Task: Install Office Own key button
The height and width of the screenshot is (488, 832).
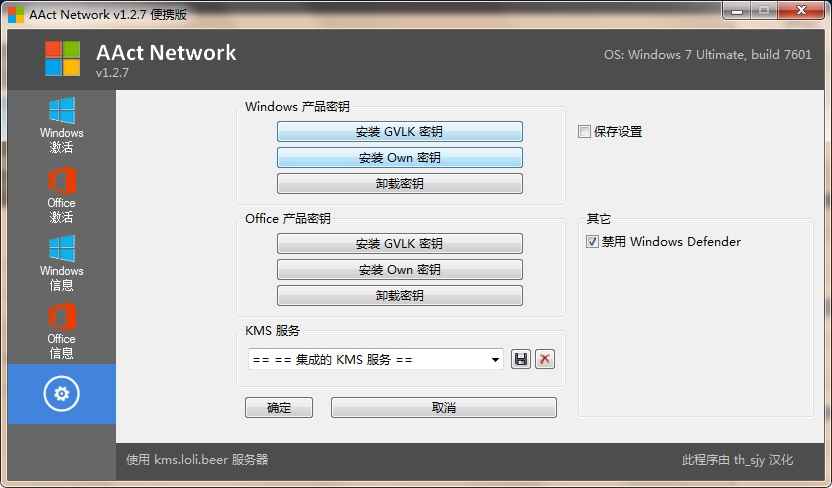Action: coord(400,269)
